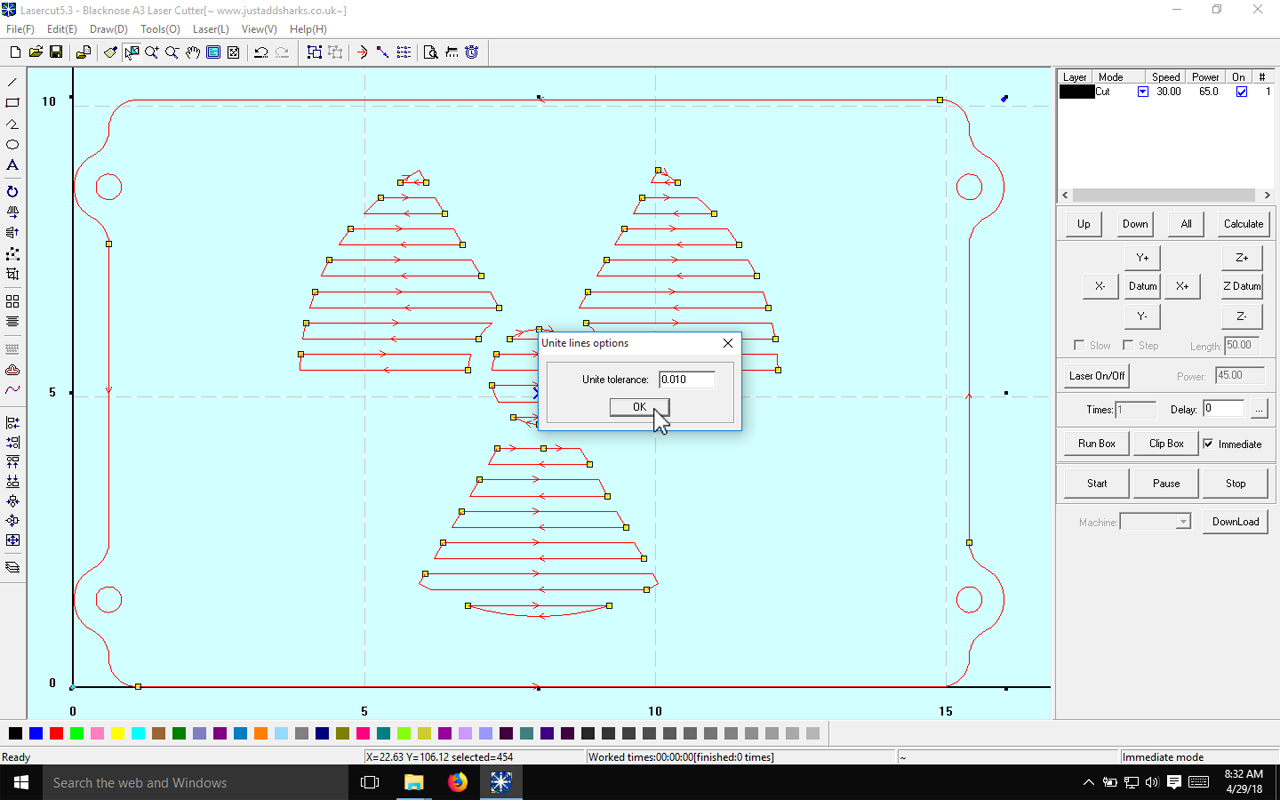The image size is (1280, 800).
Task: Click the Unite tolerance input field
Action: coord(686,379)
